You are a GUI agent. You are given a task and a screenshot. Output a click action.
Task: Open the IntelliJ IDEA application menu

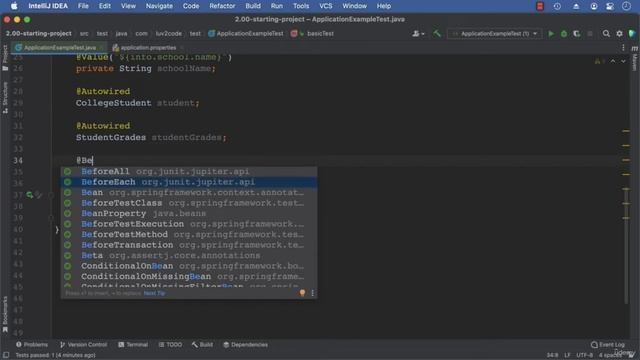pyautogui.click(x=48, y=6)
